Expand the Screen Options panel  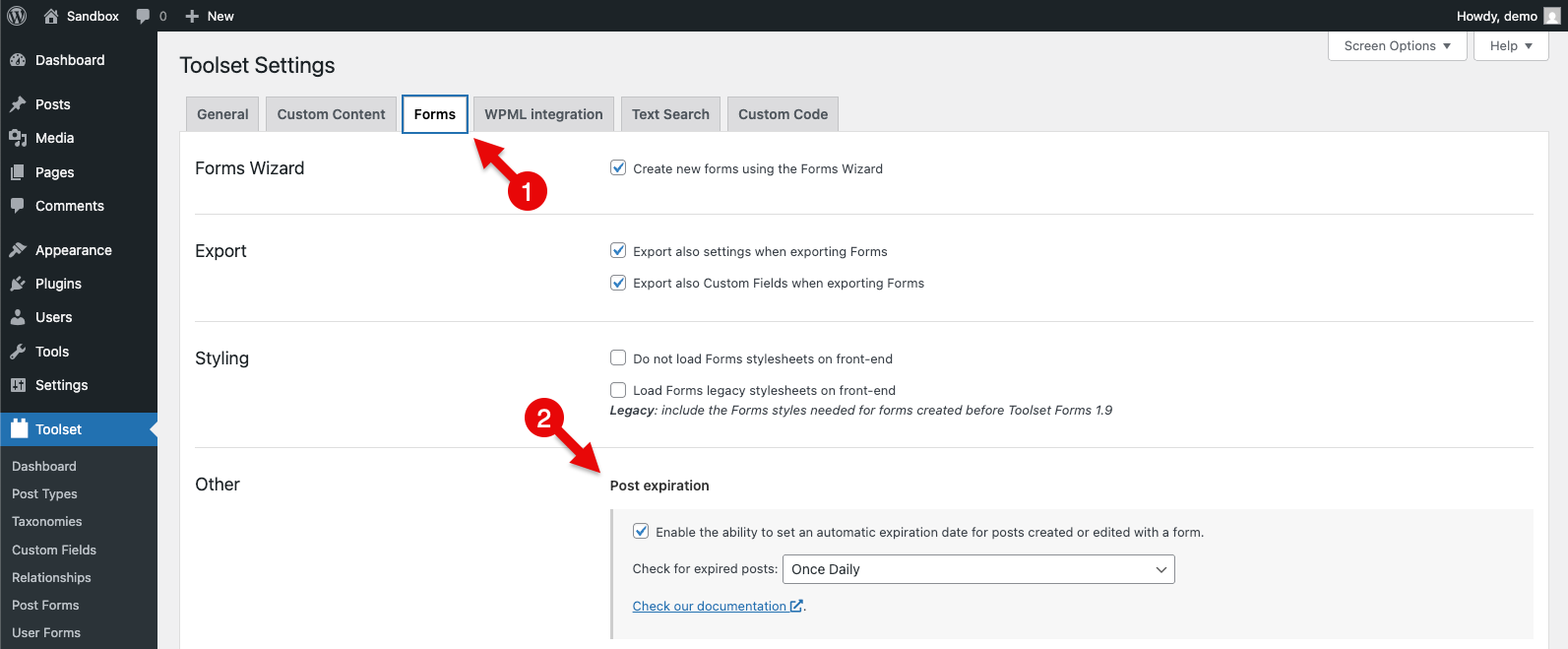[x=1398, y=45]
